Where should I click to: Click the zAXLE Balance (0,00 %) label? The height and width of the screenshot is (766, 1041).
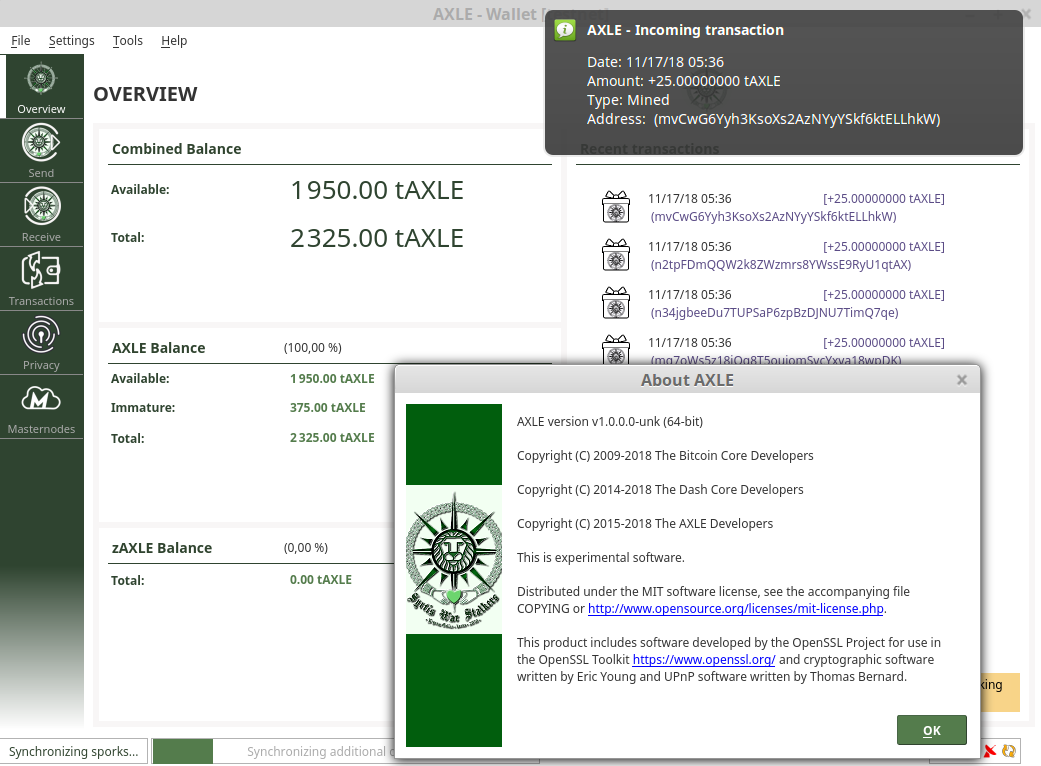pyautogui.click(x=305, y=548)
